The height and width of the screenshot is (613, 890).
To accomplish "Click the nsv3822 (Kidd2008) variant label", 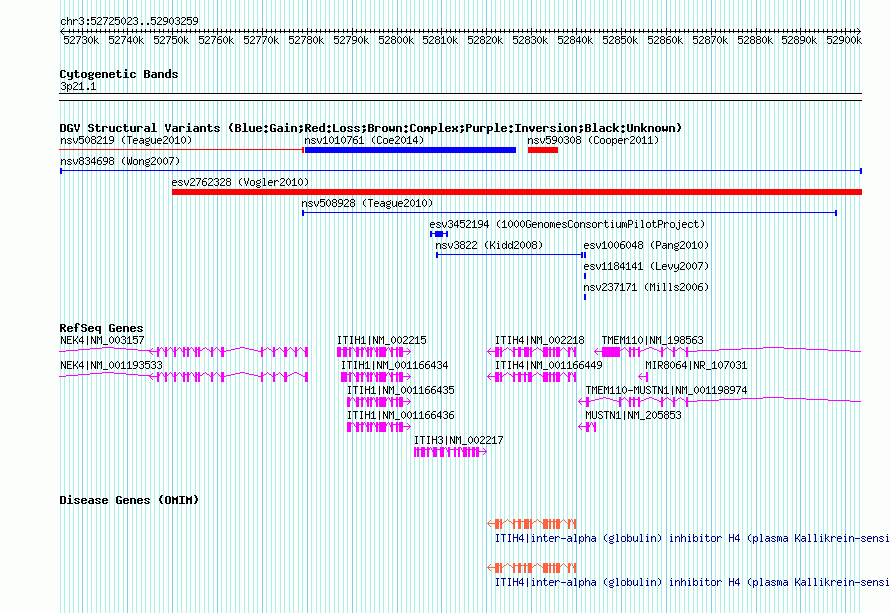I will (489, 245).
